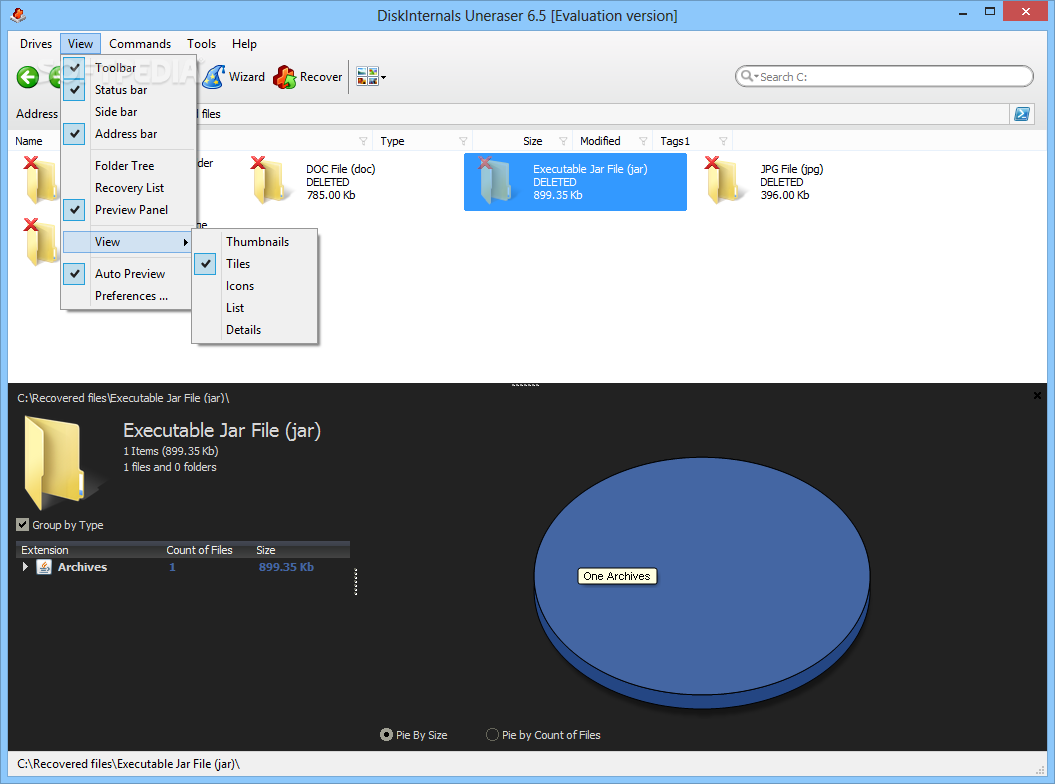Click the green Back arrow icon
The image size is (1055, 784).
pos(28,77)
